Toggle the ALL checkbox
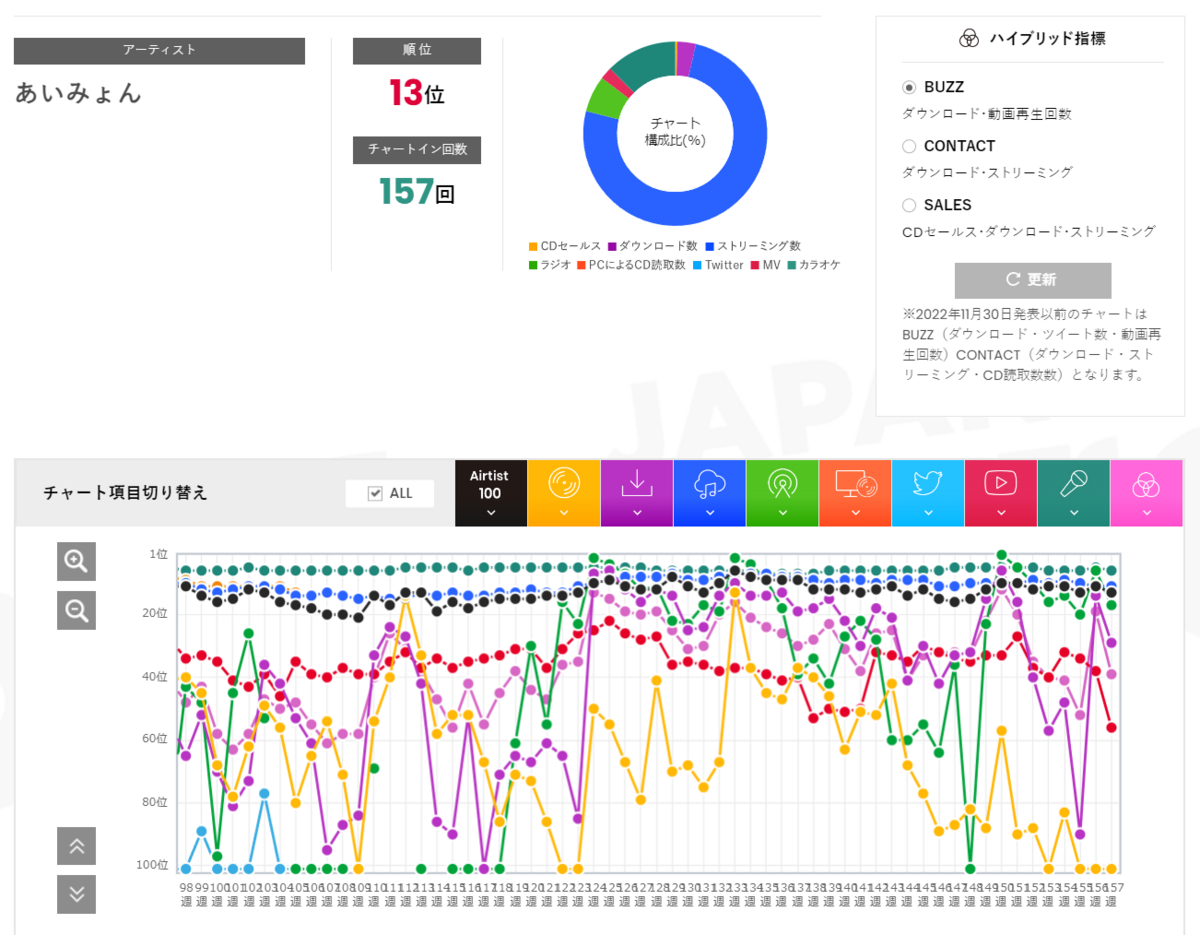This screenshot has height=935, width=1200. (376, 493)
